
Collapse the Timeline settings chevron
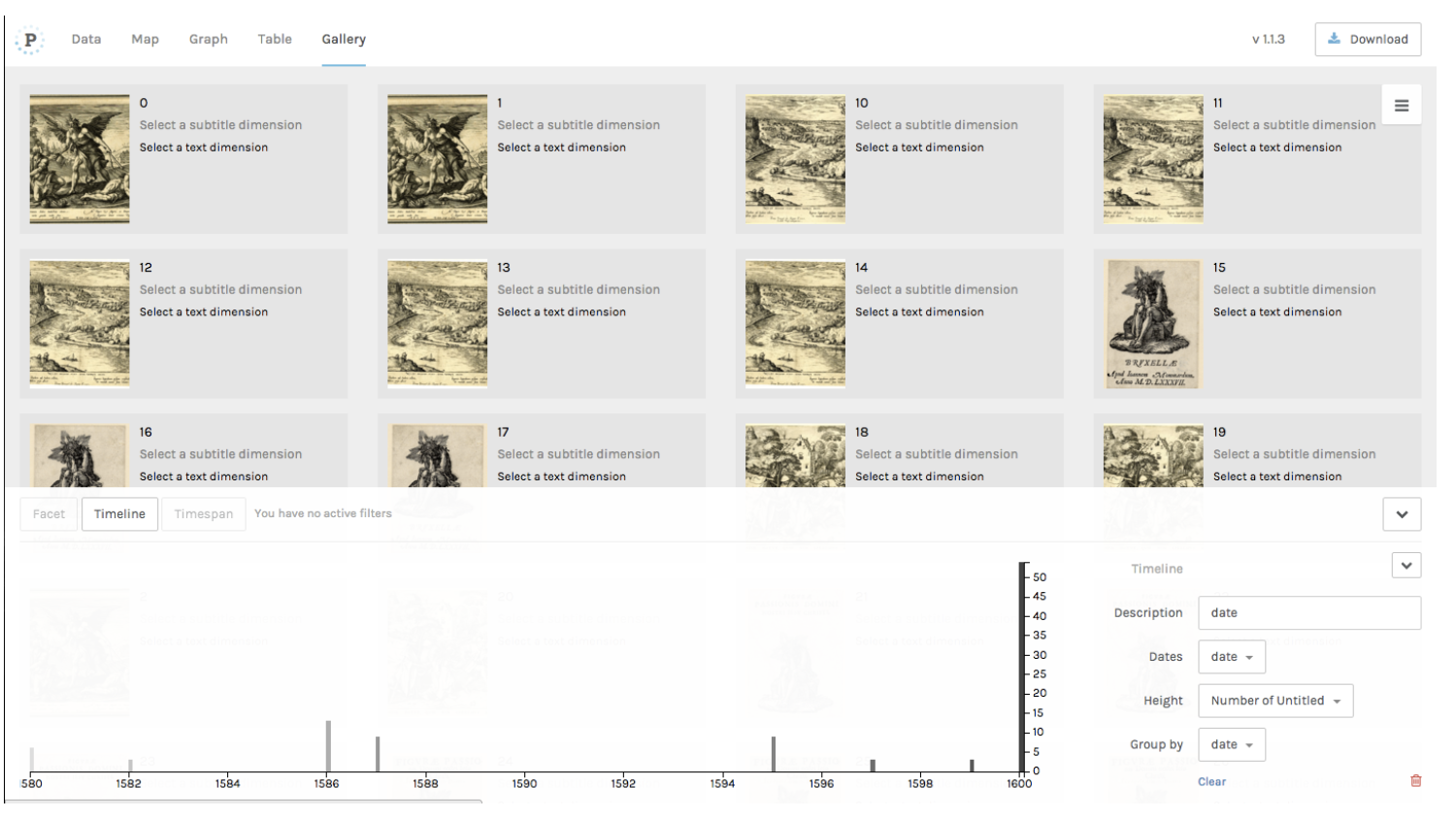point(1406,566)
